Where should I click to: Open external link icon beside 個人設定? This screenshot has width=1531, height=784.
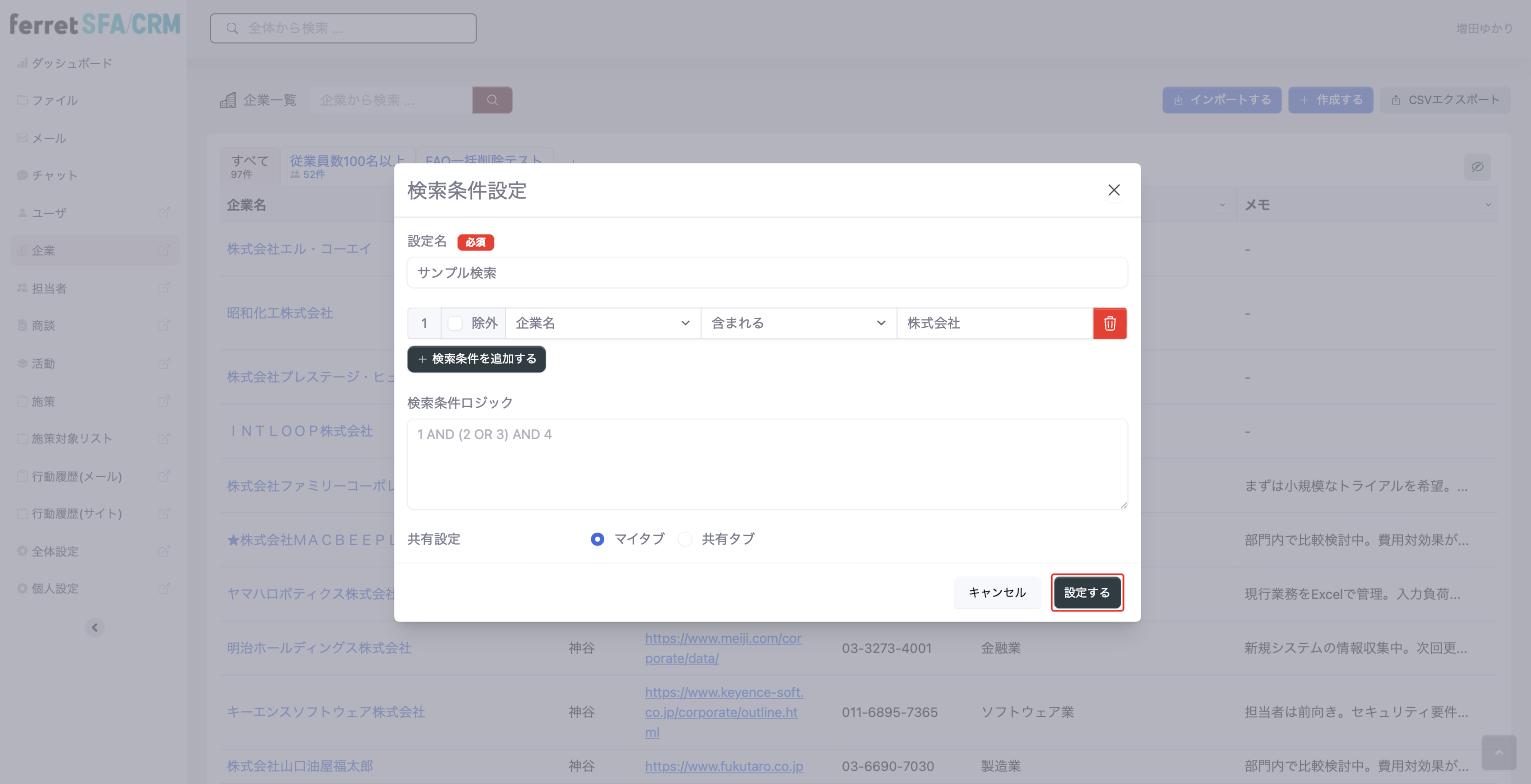pos(165,588)
